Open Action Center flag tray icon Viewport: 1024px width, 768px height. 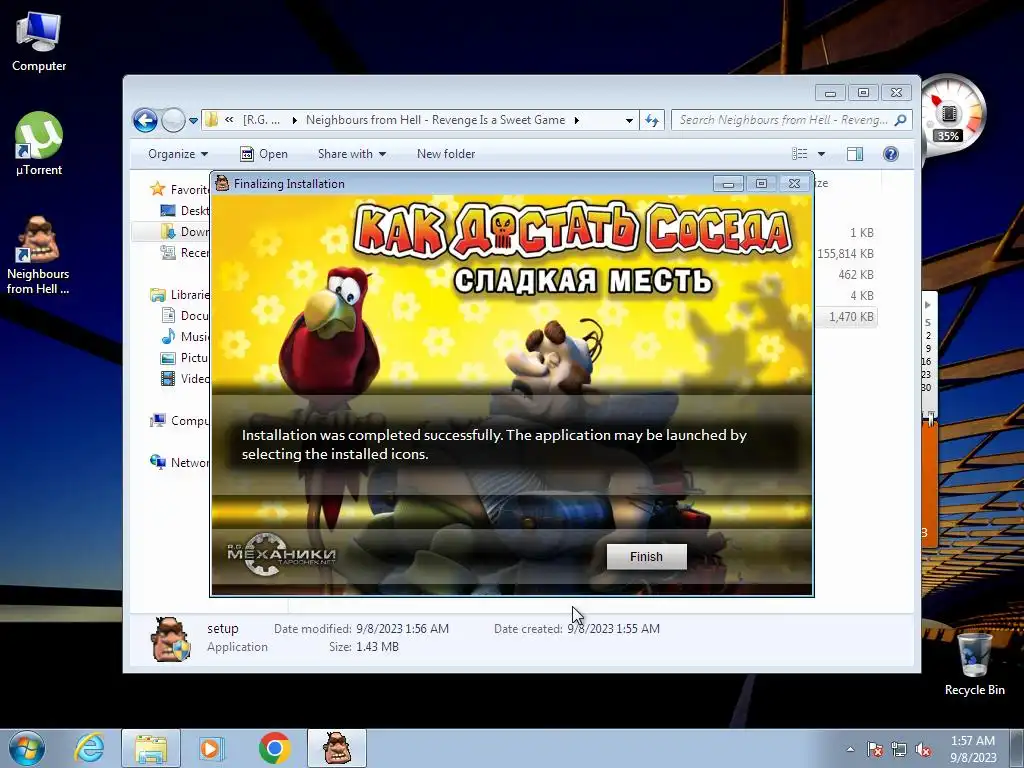coord(874,749)
